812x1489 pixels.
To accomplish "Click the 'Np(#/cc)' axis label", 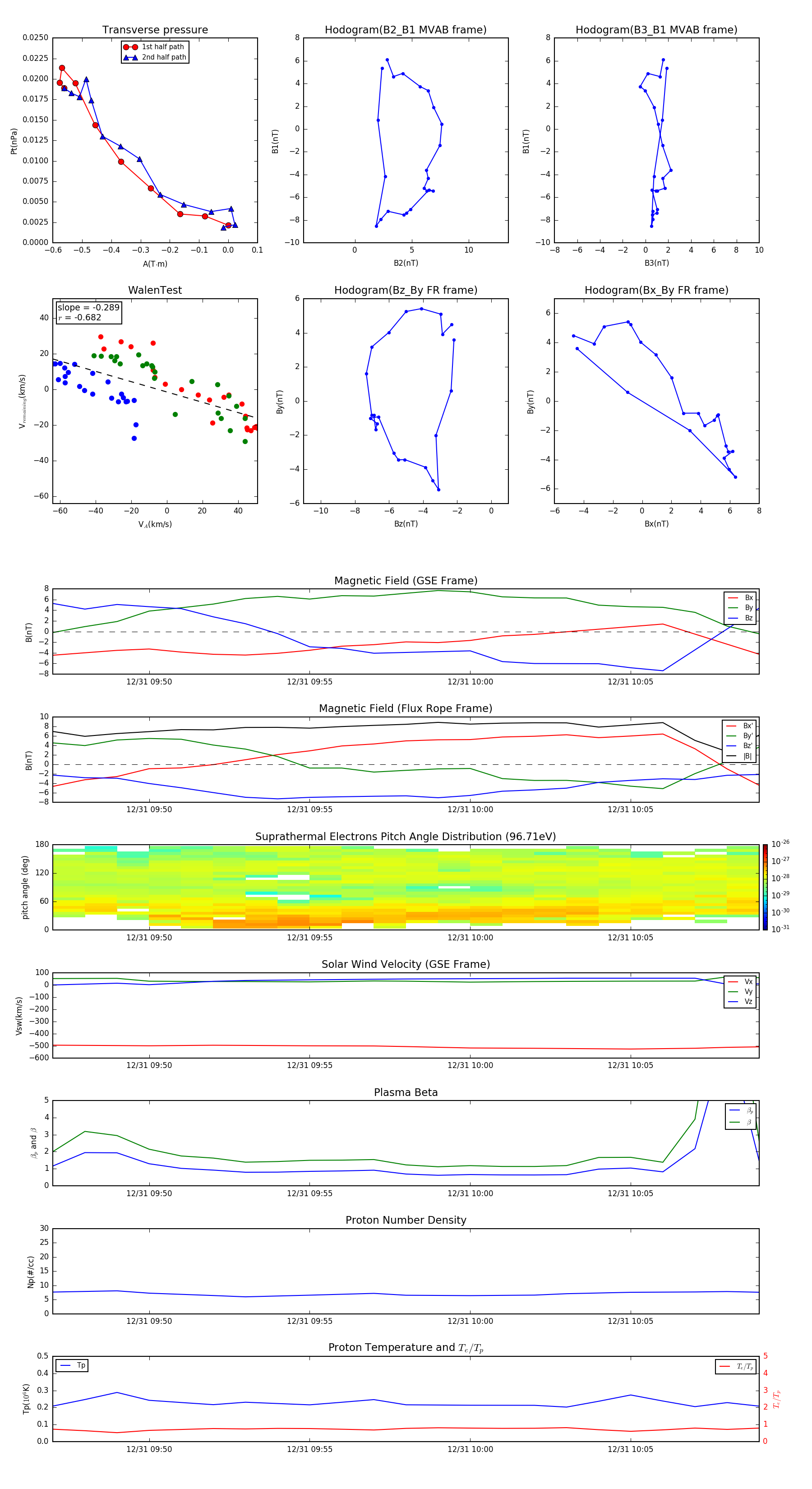I will point(31,1271).
